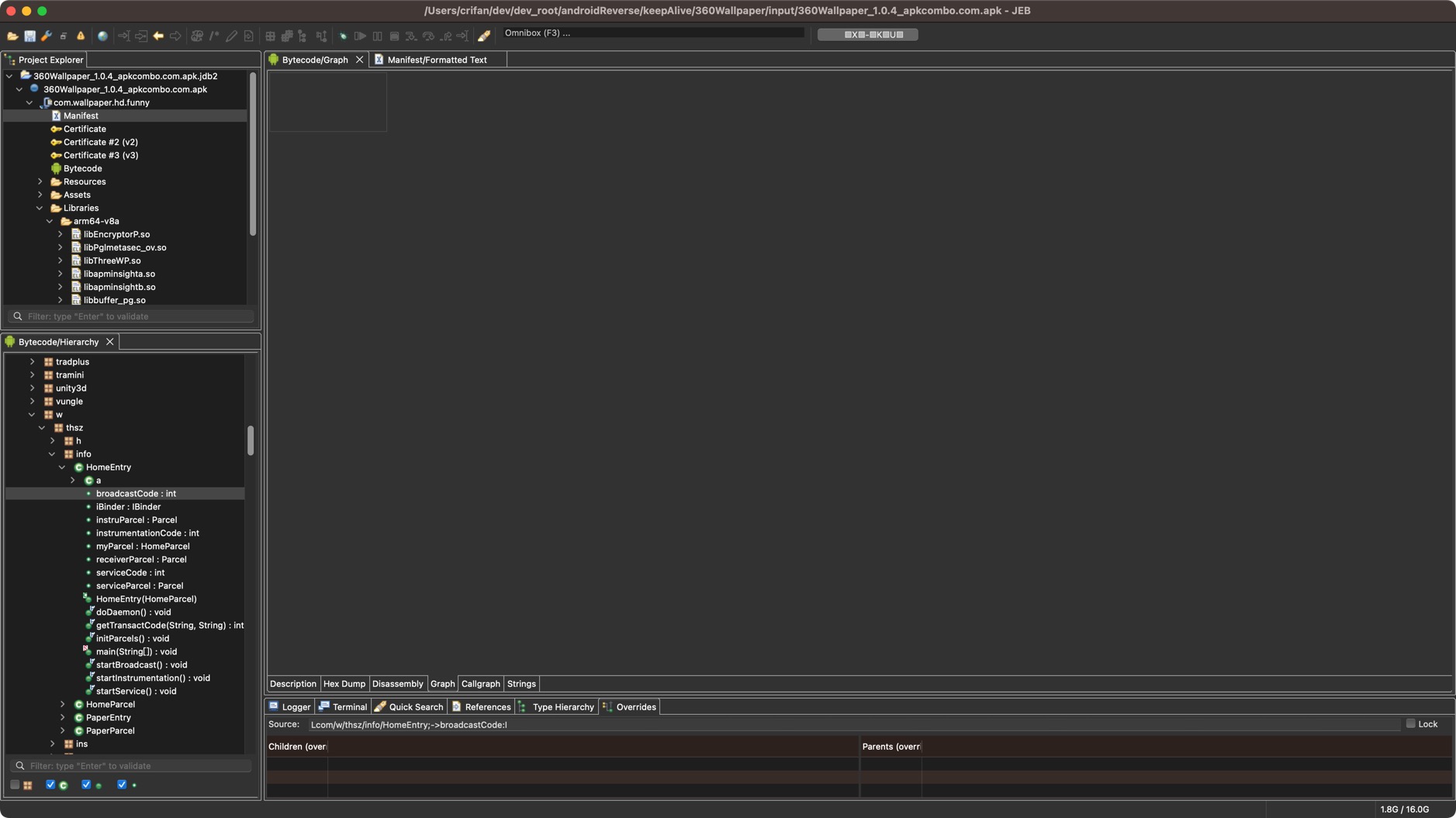The width and height of the screenshot is (1456, 818).
Task: Click the step over debugger icon
Action: (428, 36)
